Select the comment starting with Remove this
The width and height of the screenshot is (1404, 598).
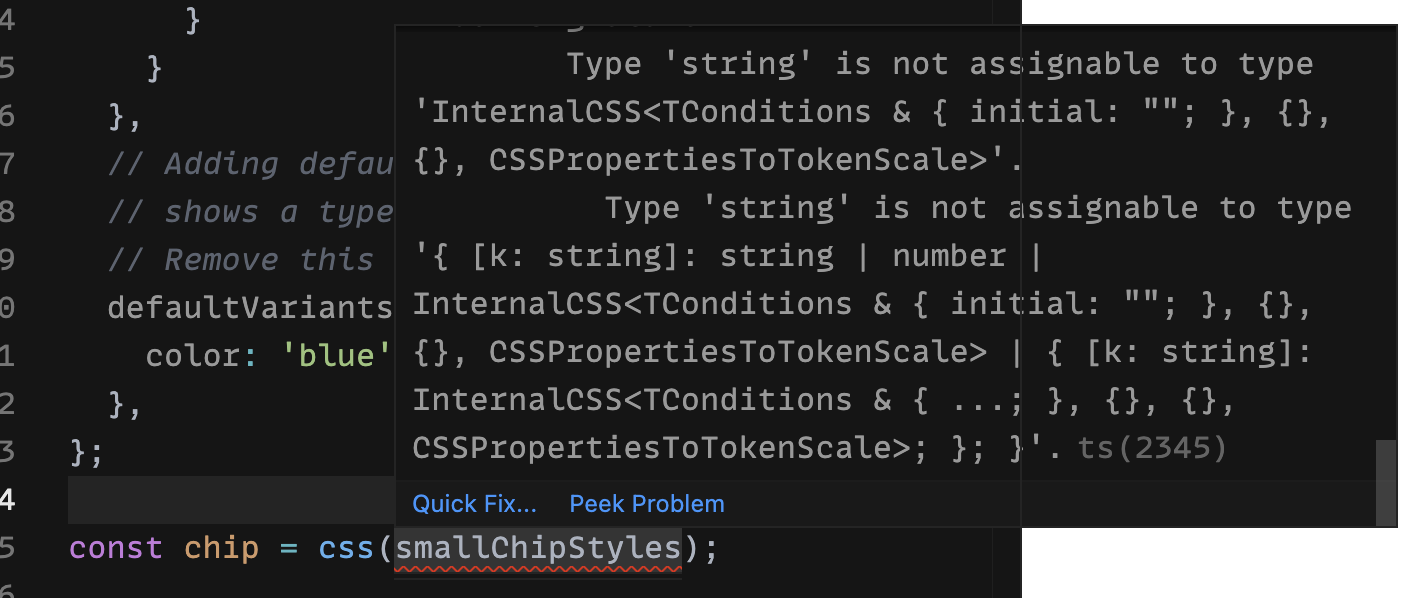click(x=240, y=259)
